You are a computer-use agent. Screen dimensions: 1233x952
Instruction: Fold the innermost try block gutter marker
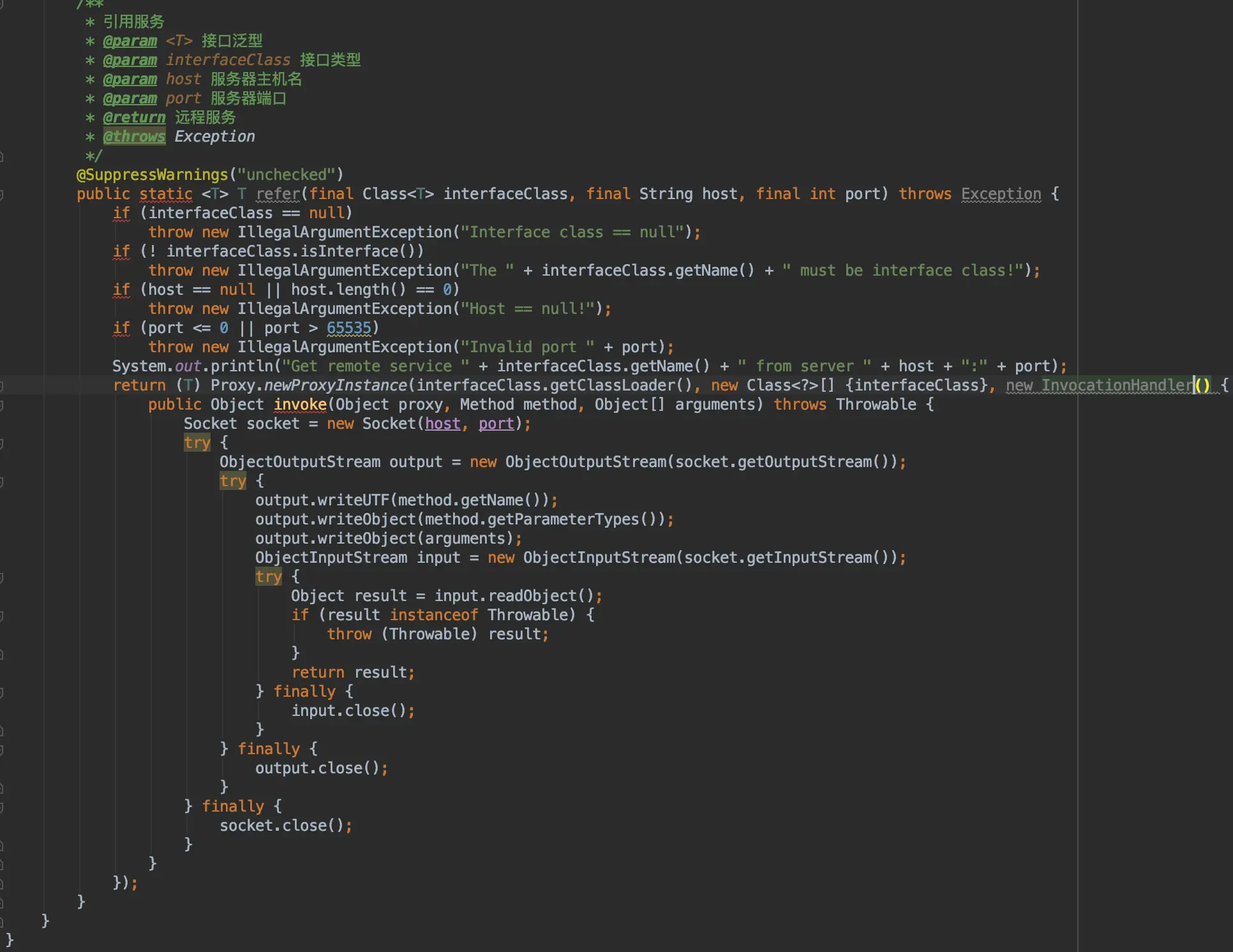2,577
